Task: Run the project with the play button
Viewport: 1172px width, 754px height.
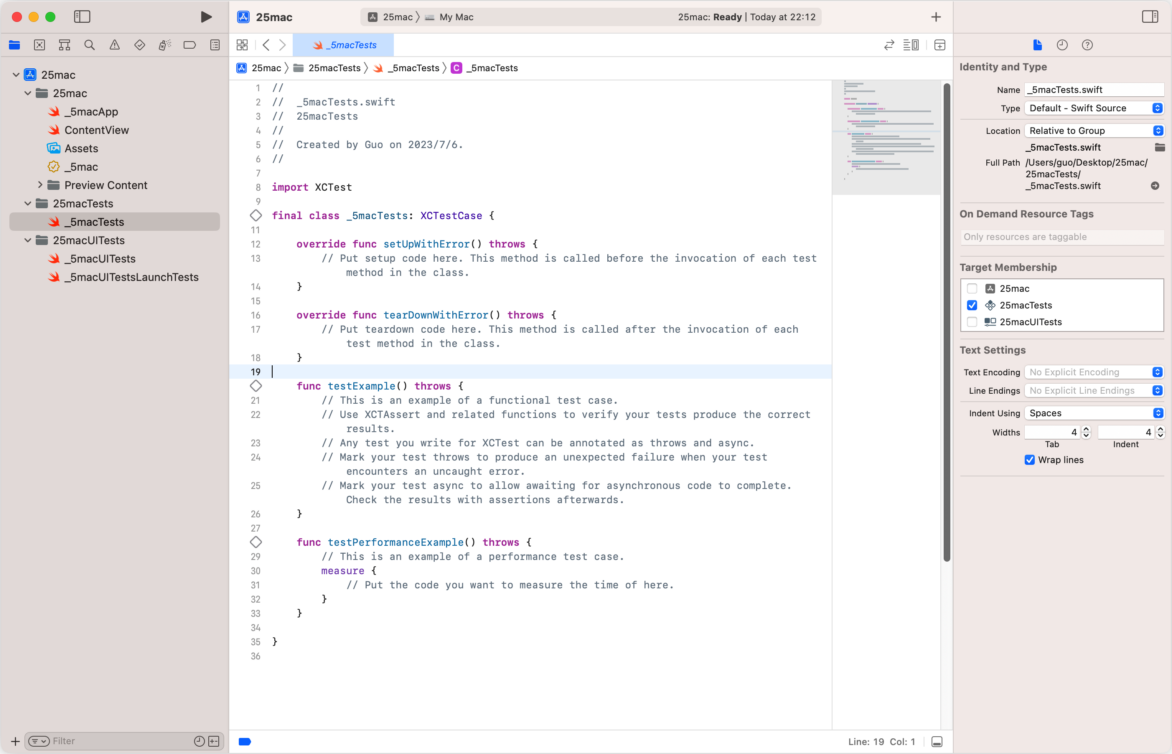Action: 206,16
